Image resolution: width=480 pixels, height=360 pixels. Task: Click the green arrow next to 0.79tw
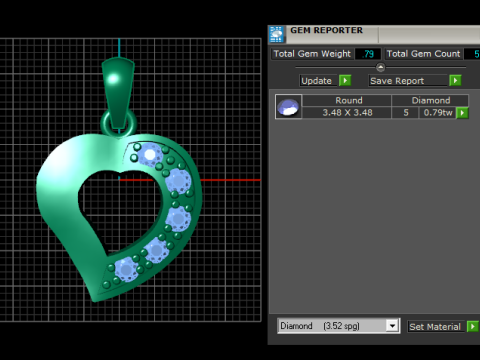tap(462, 113)
